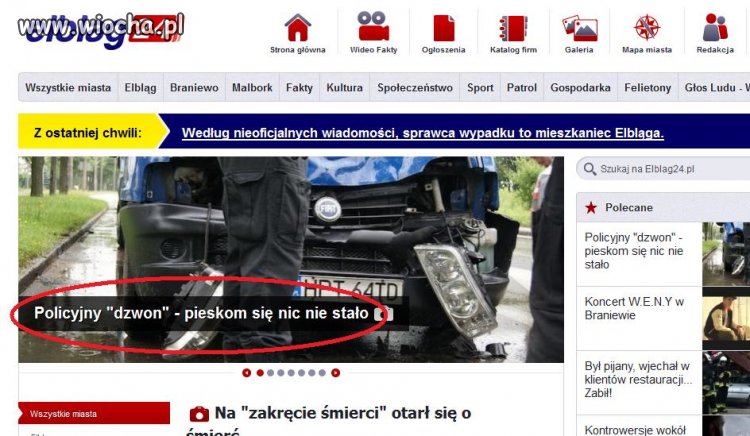Image resolution: width=750 pixels, height=436 pixels.
Task: Click the Polecane star icon
Action: tap(591, 207)
